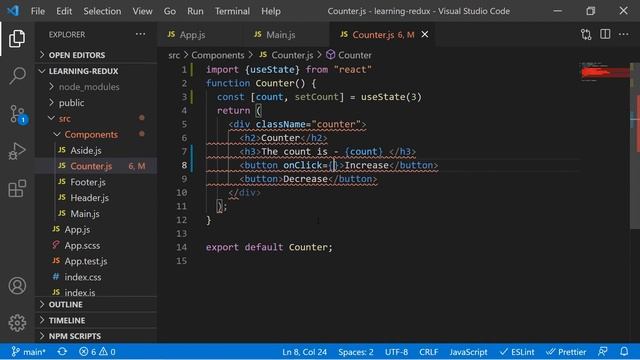640x360 pixels.
Task: Open the feedback icon in status bar
Action: [602, 351]
